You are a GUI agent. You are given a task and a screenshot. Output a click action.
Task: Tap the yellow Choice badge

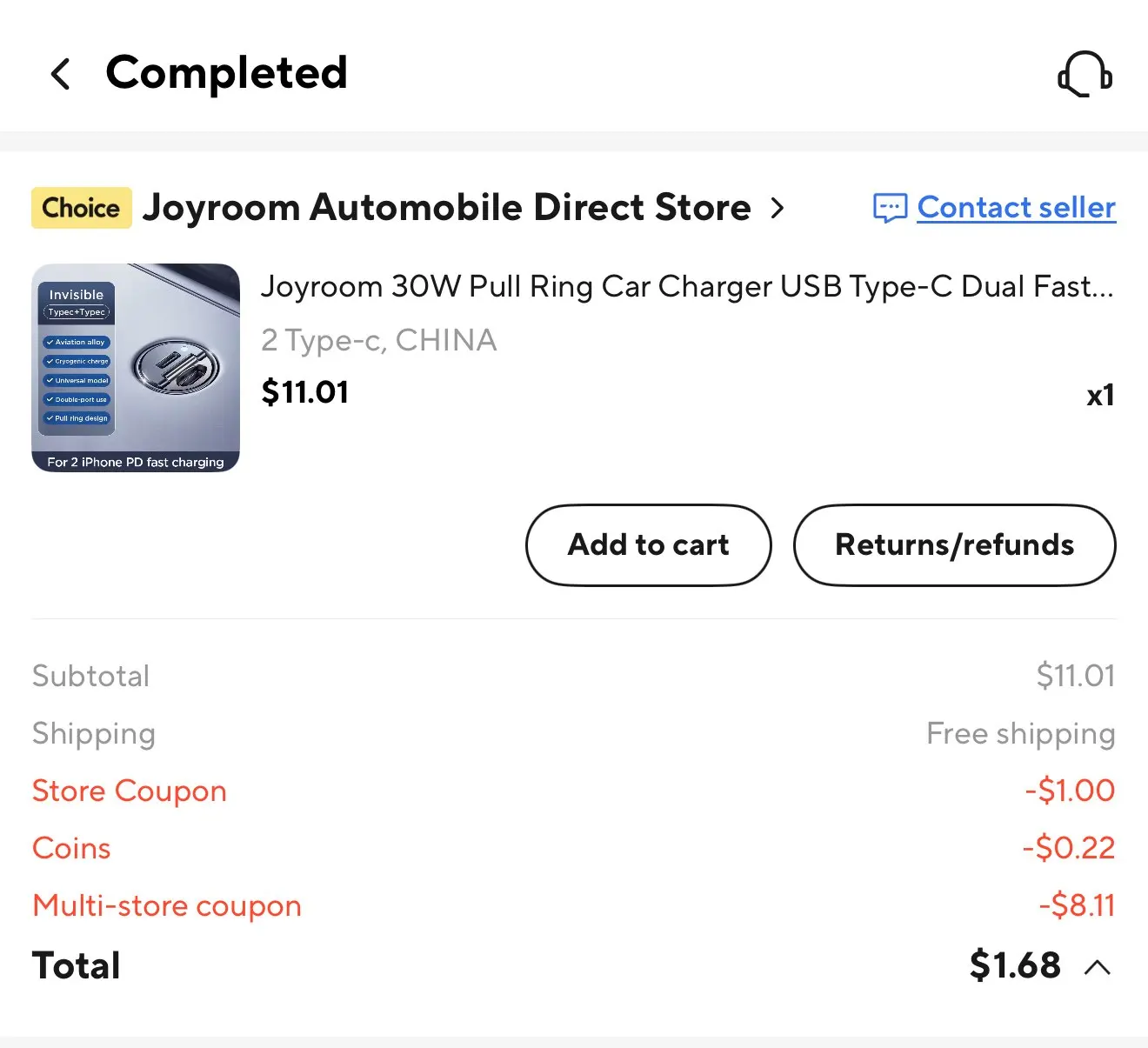[82, 208]
